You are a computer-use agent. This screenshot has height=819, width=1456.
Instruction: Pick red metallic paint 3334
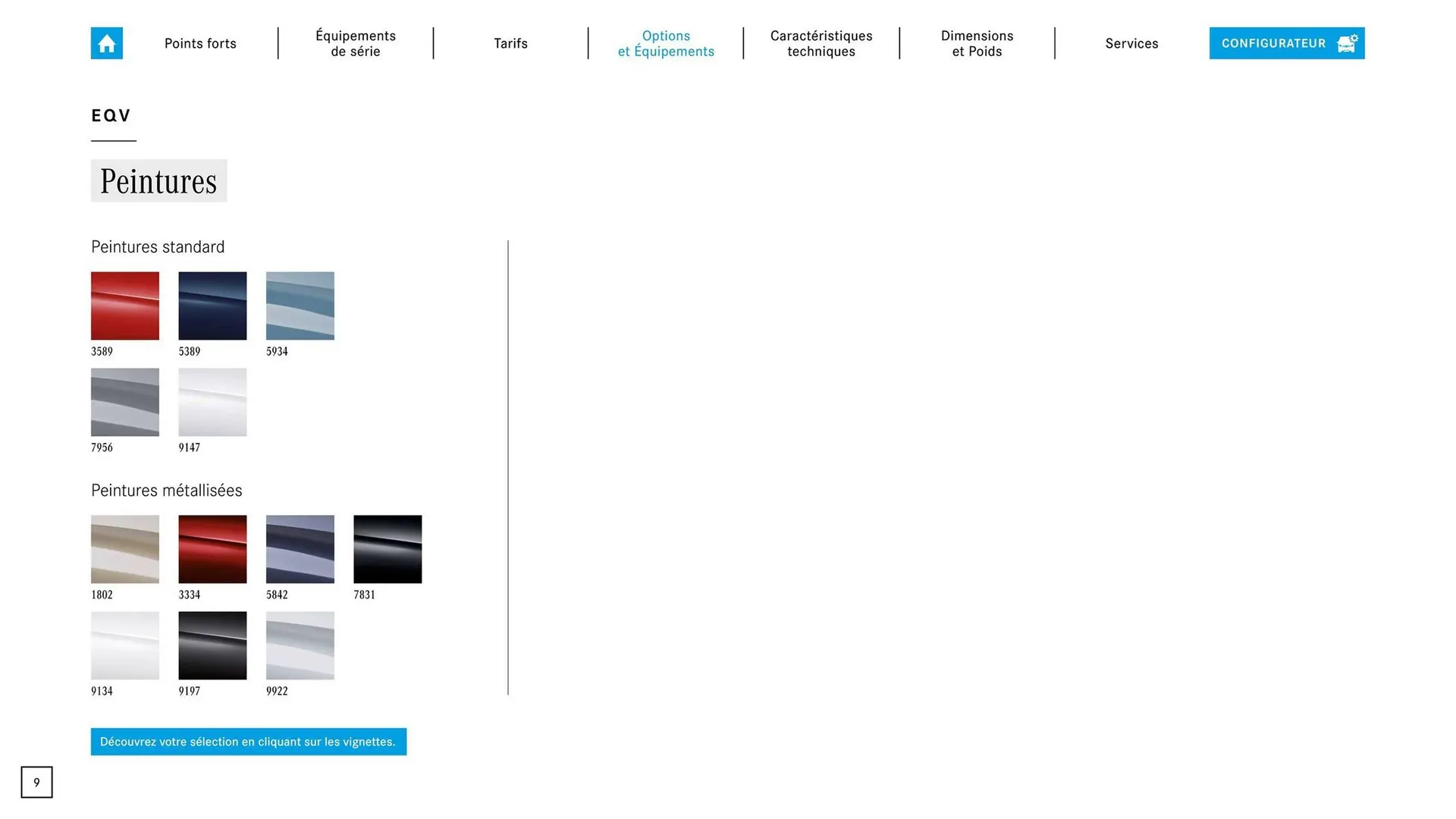(x=212, y=549)
